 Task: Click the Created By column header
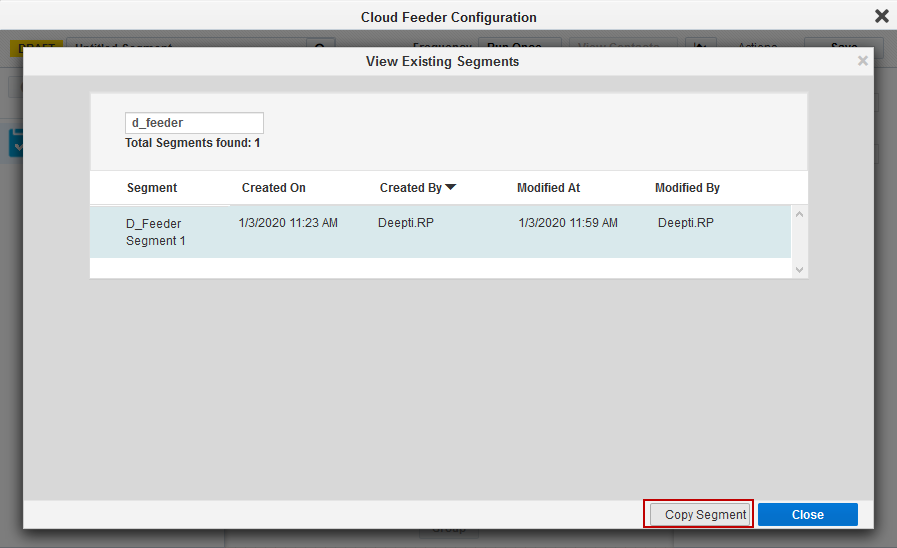click(x=410, y=188)
